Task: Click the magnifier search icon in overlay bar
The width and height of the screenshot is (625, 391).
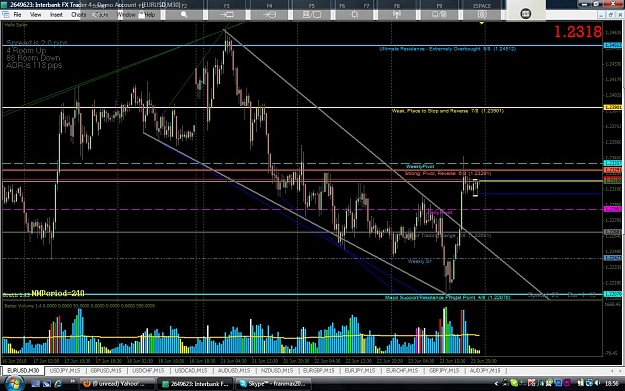Action: (184, 15)
